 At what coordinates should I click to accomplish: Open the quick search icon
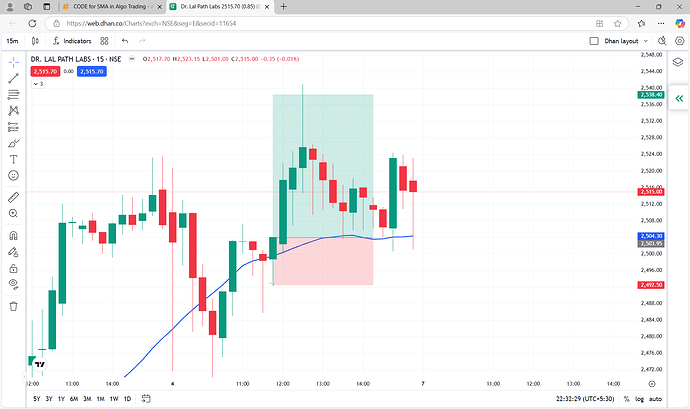coord(662,41)
